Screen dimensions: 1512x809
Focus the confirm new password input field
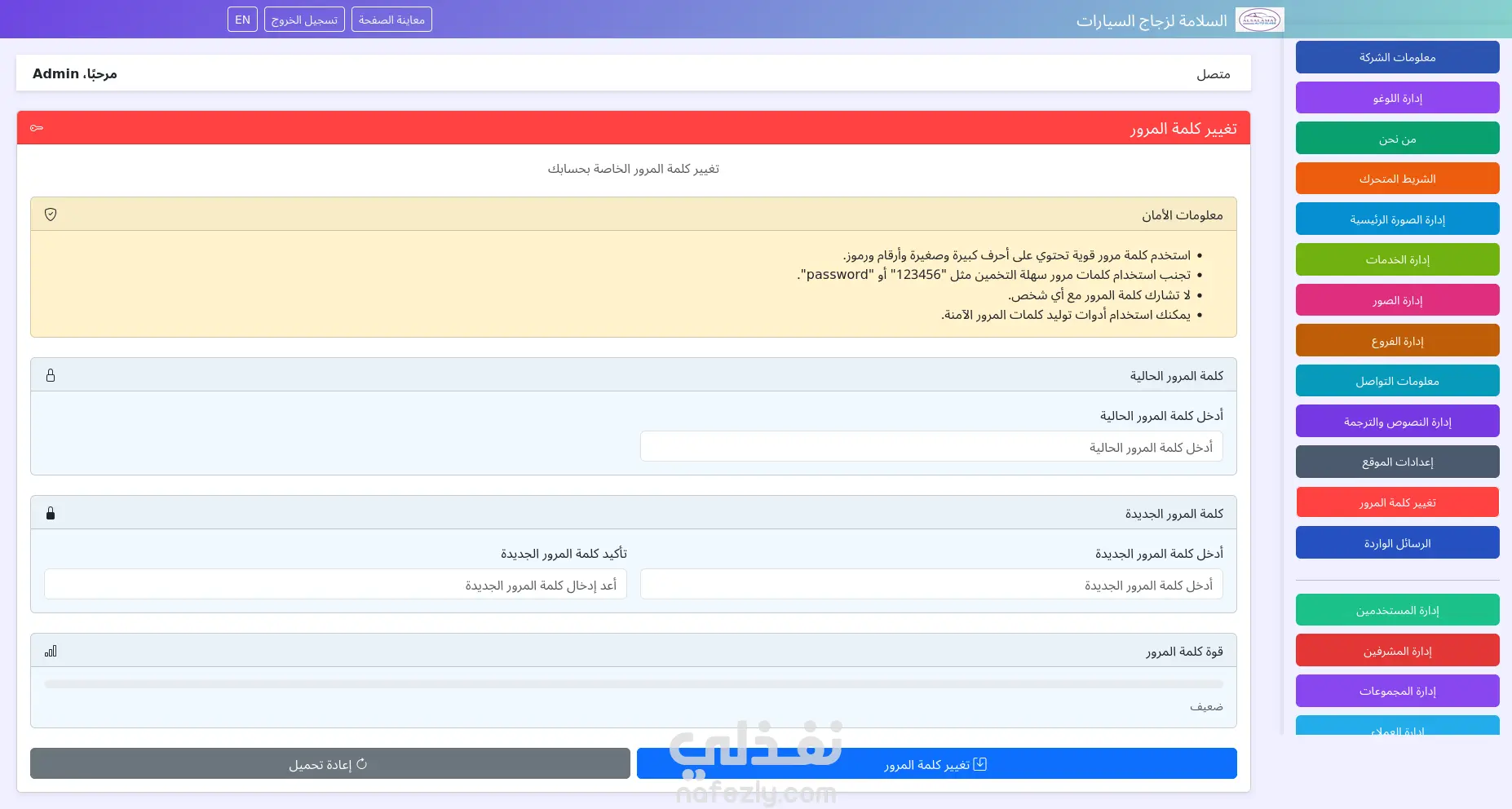(x=335, y=585)
